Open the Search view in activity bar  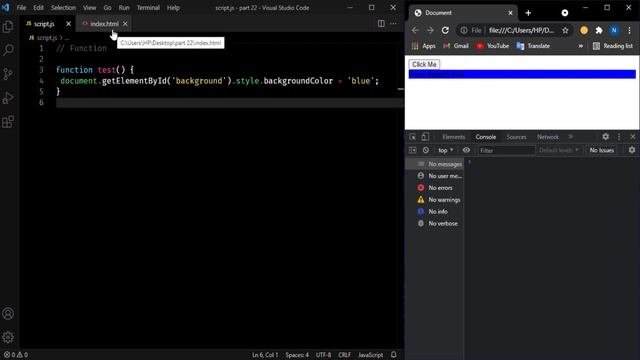[x=8, y=50]
